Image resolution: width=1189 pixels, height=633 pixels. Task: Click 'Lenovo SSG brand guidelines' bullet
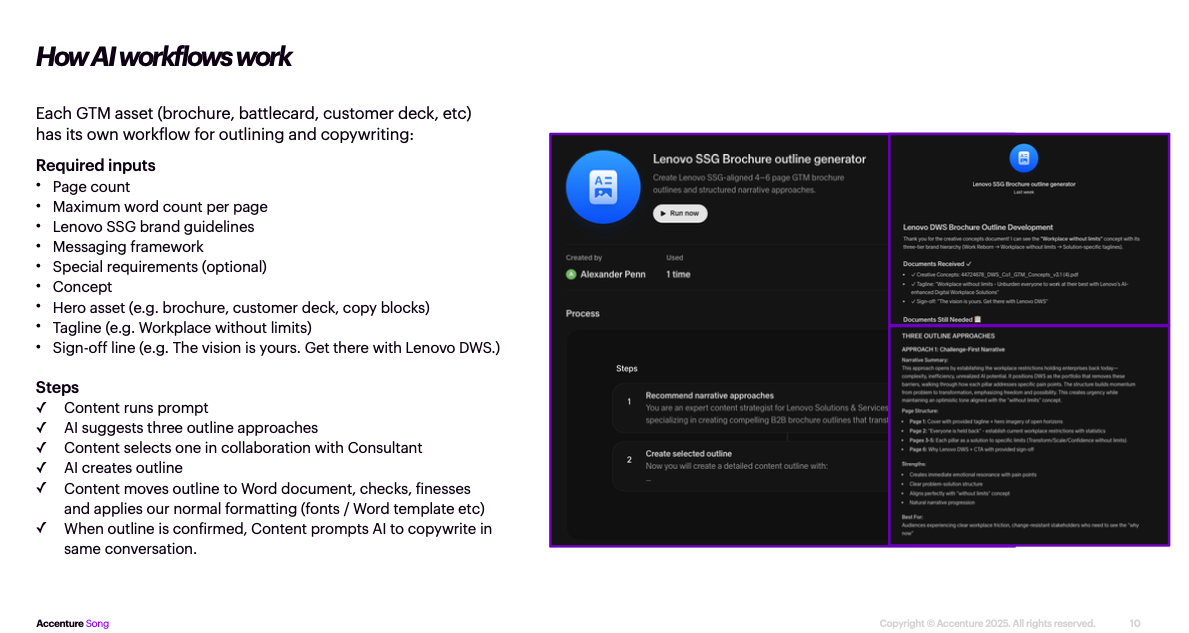coord(153,227)
